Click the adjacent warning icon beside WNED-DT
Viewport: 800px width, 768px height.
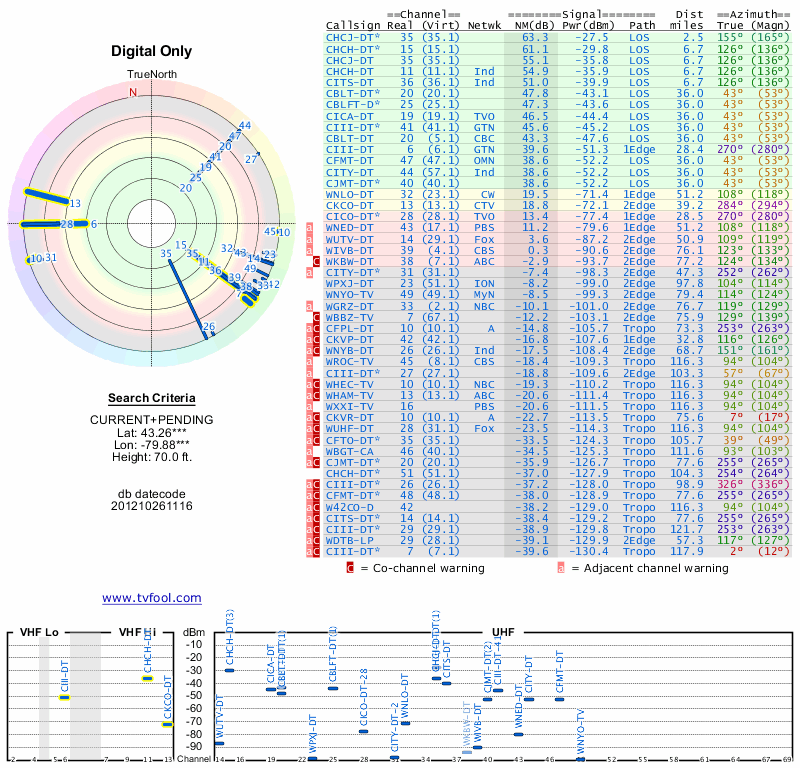coord(309,228)
